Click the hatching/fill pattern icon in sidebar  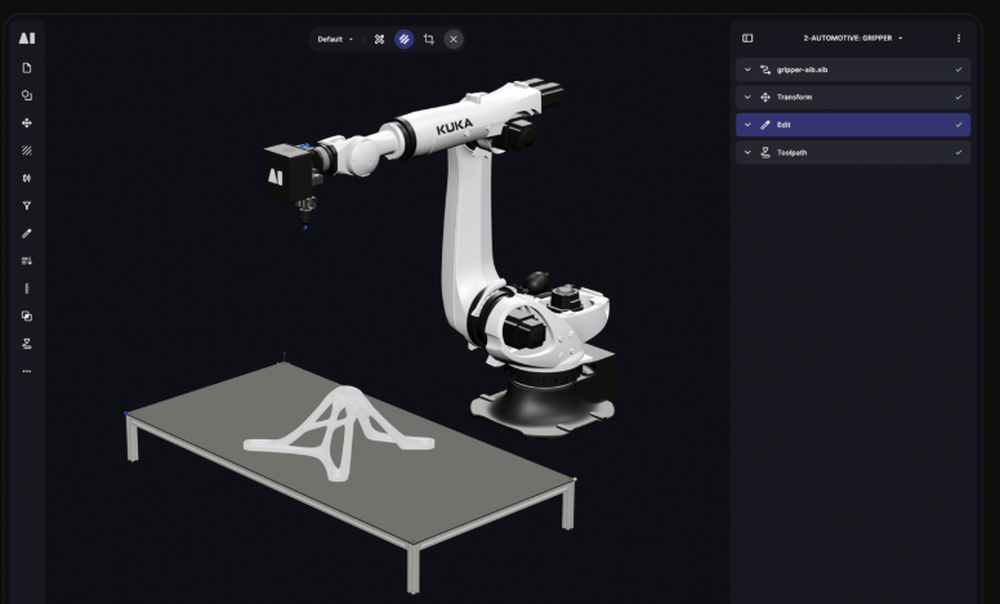[x=26, y=150]
